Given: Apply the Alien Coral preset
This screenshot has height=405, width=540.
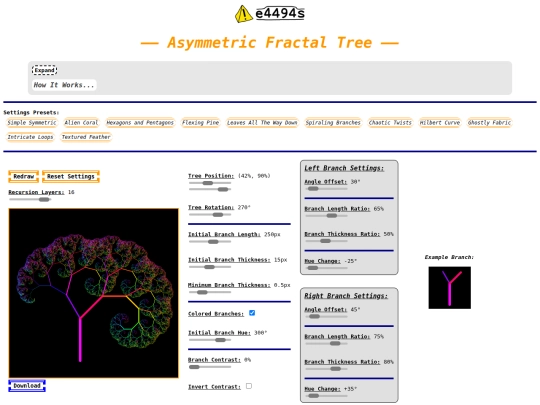Looking at the screenshot, I should coord(81,123).
